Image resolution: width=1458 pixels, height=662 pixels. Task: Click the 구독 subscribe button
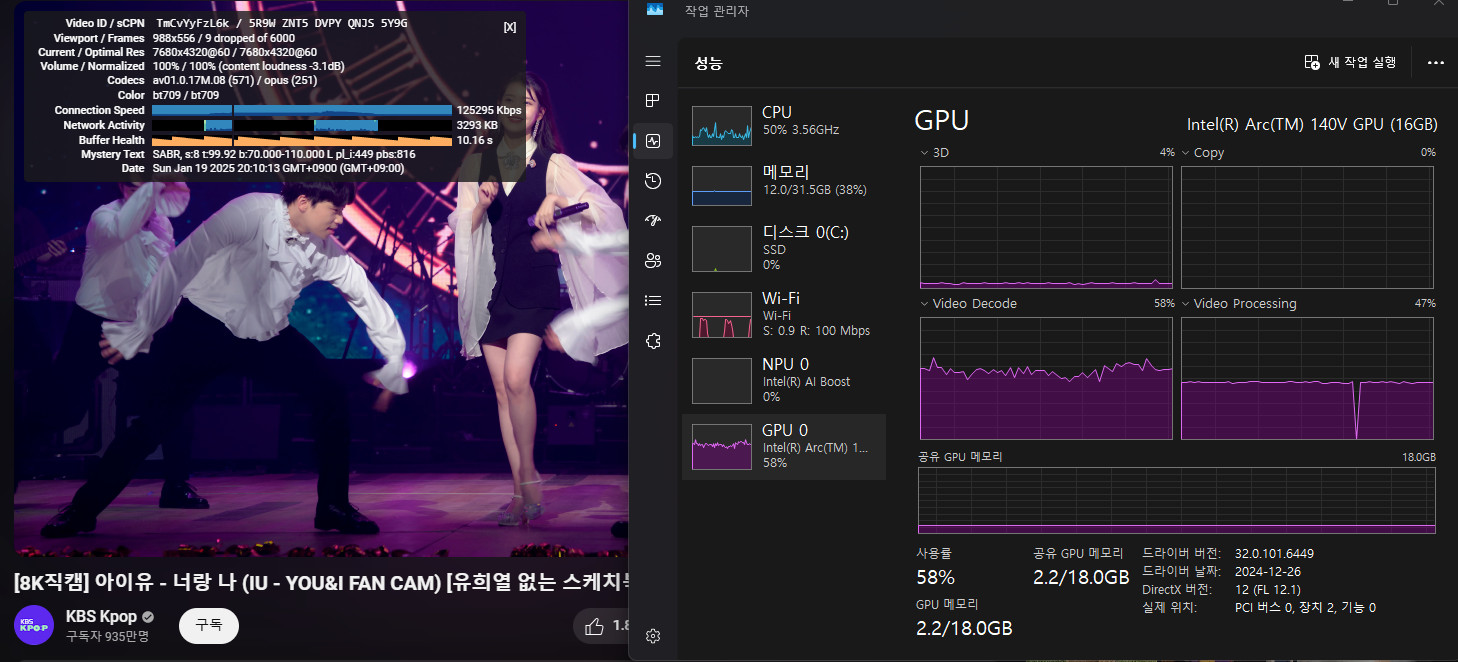(209, 625)
